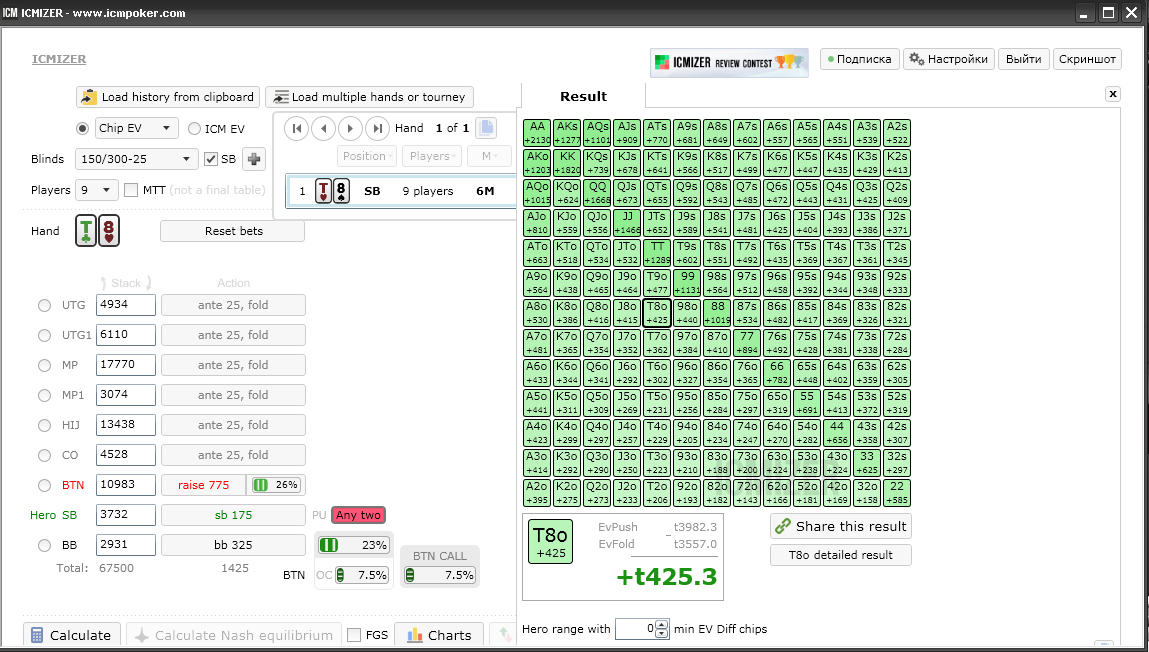1149x652 pixels.
Task: Select the Chip EV radio button
Action: pyautogui.click(x=83, y=128)
